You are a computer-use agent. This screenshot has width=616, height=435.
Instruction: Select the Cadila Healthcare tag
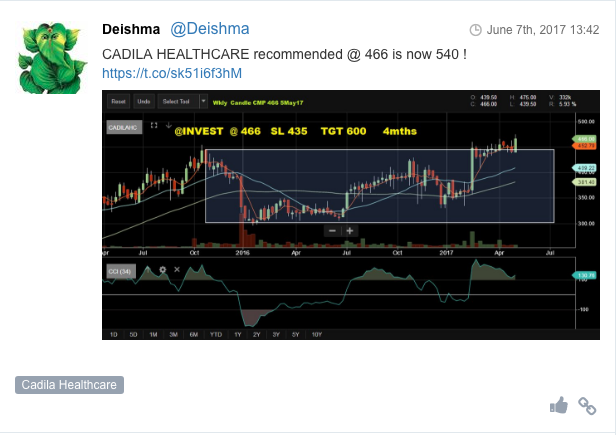point(69,385)
